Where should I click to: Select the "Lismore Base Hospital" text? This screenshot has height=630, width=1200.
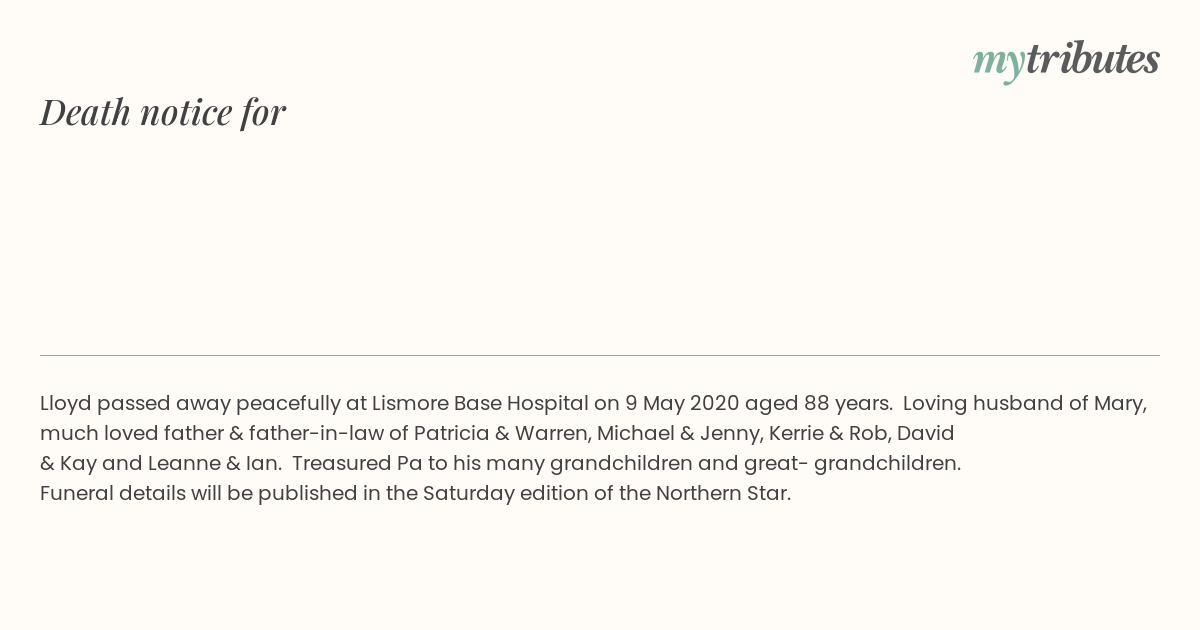(480, 404)
